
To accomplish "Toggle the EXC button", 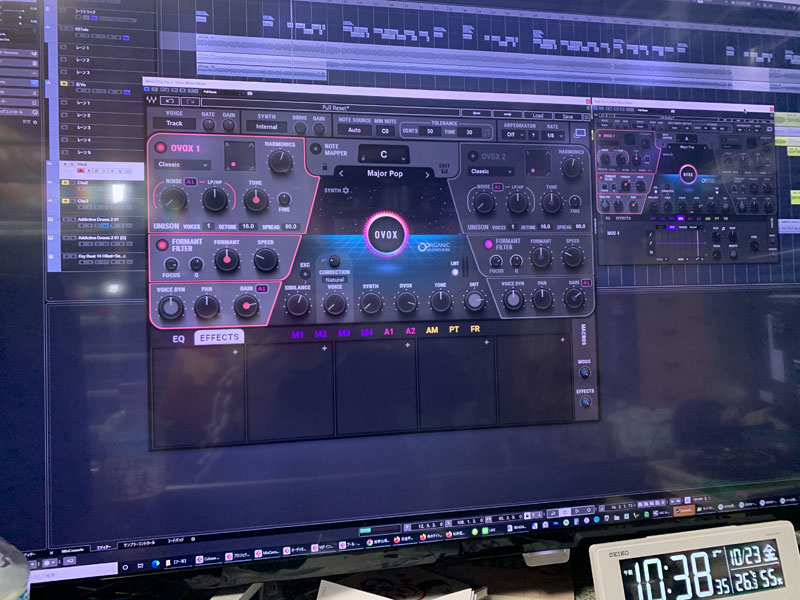I will click(305, 274).
